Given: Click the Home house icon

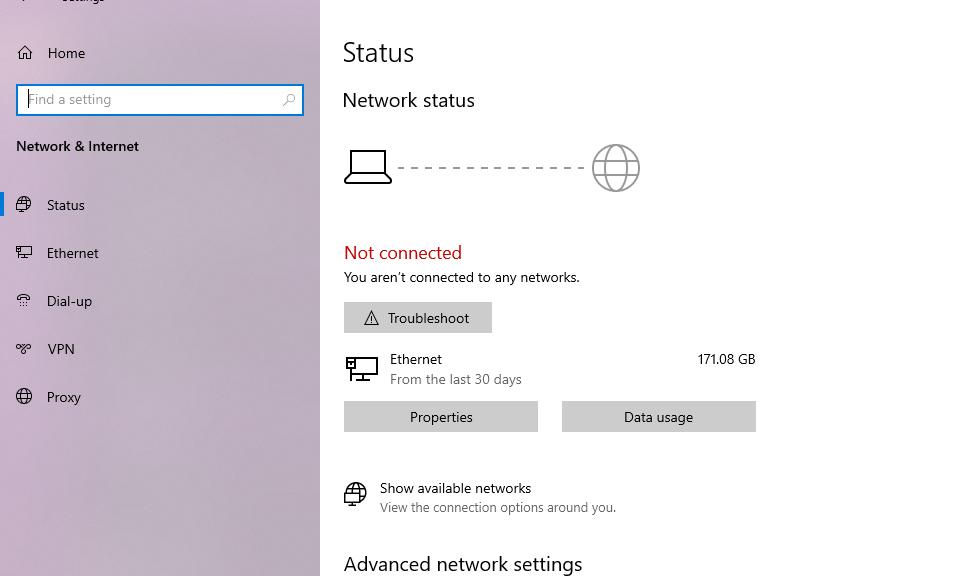Looking at the screenshot, I should tap(25, 53).
